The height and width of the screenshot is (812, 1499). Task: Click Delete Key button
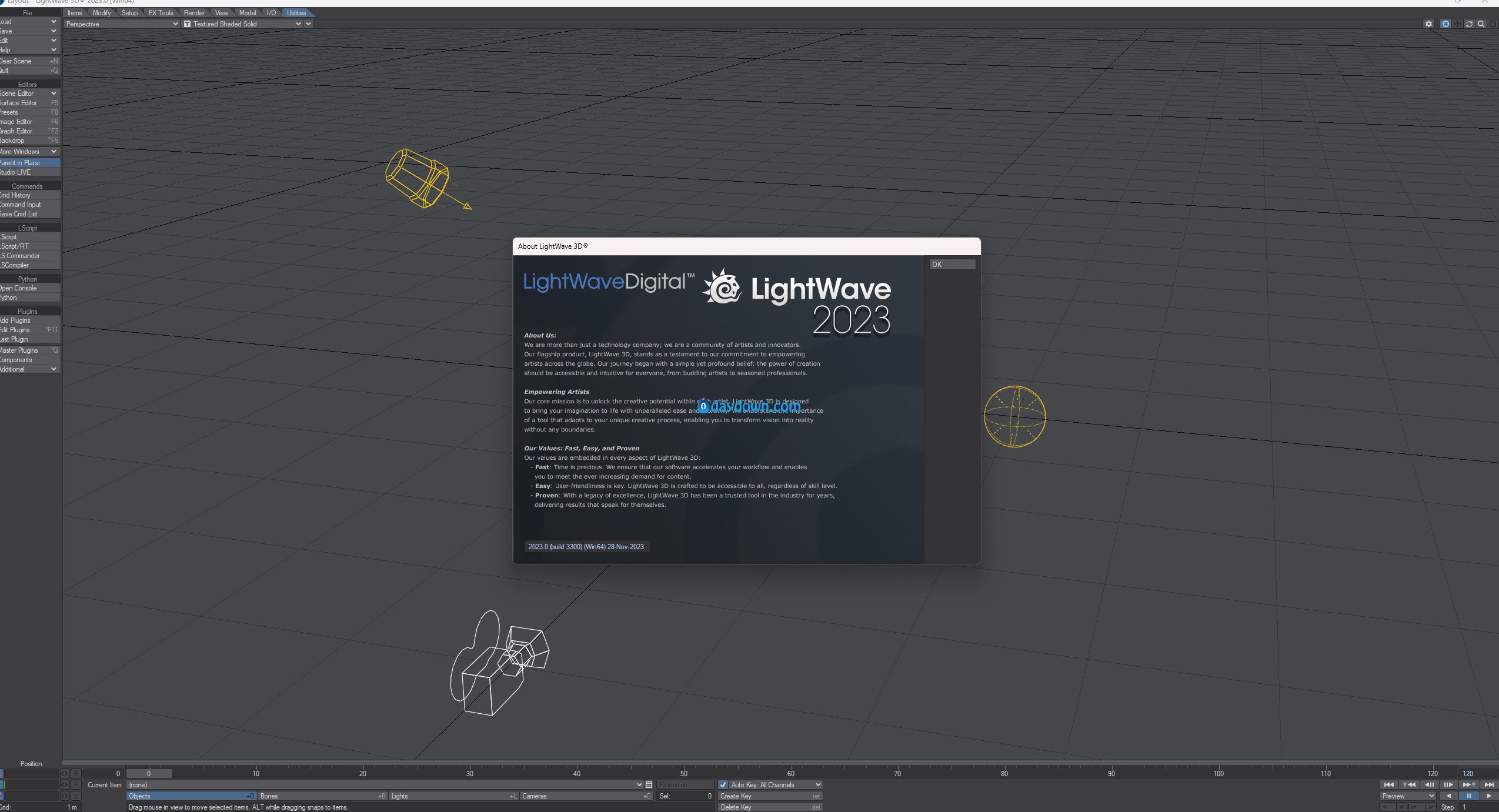(x=770, y=807)
